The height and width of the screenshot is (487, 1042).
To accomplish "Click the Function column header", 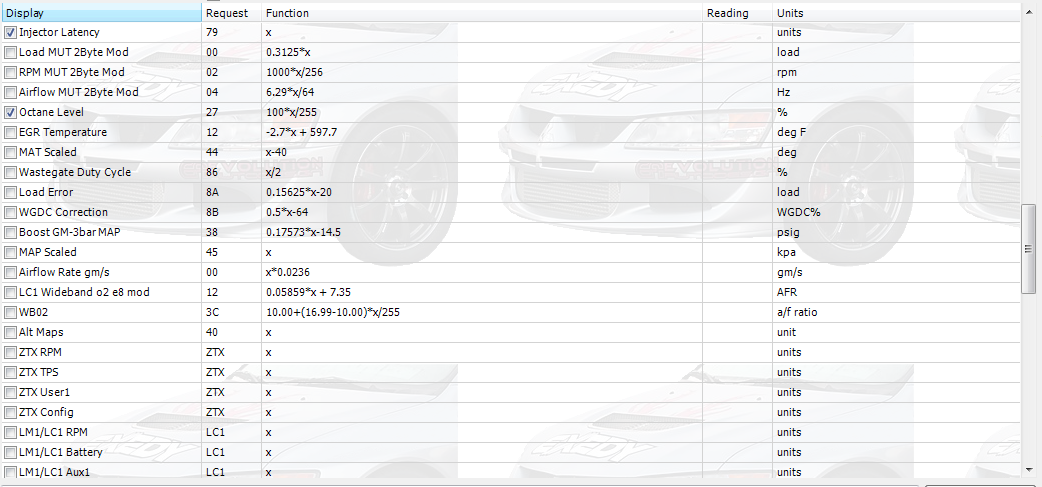I will 480,13.
